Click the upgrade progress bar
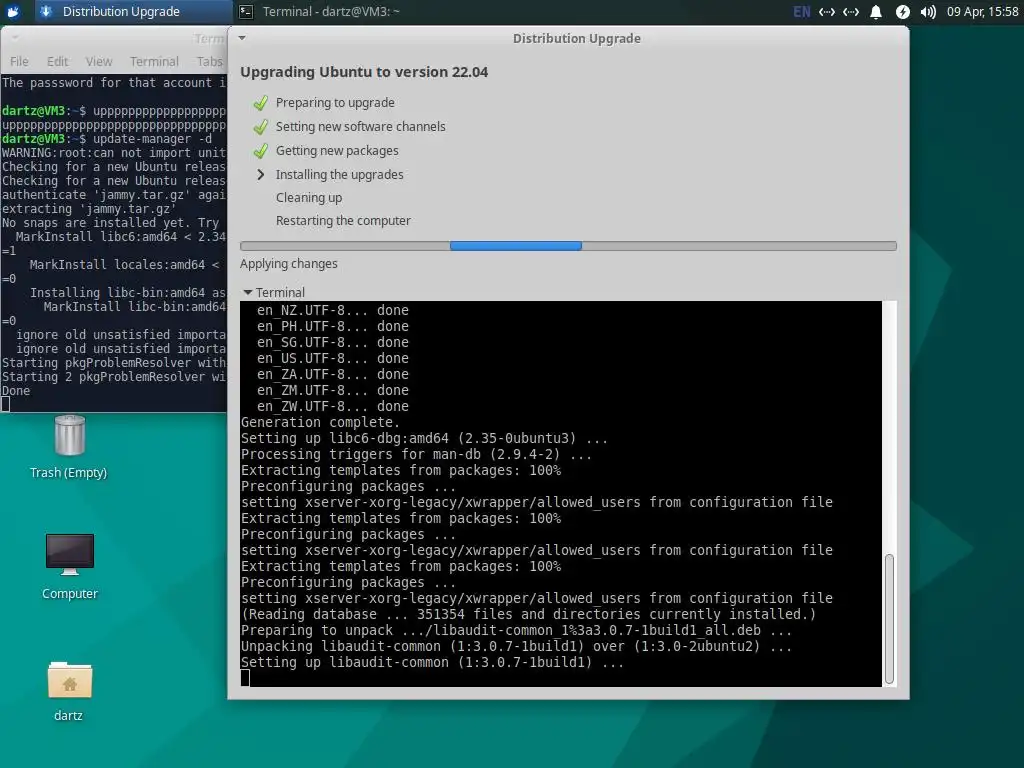This screenshot has height=768, width=1024. point(568,246)
